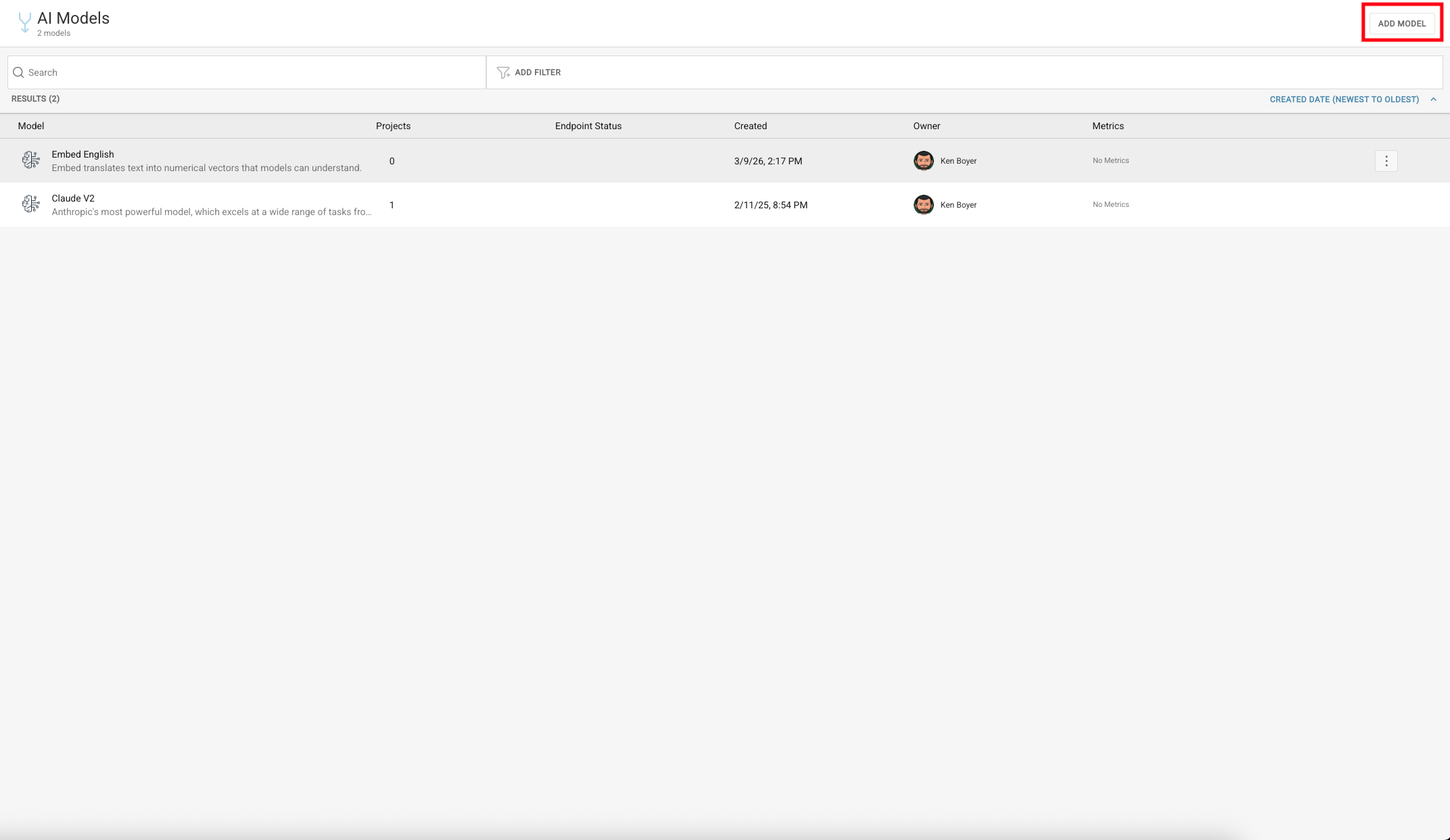This screenshot has width=1450, height=840.
Task: Open the three-dot menu for Embed English
Action: click(x=1386, y=161)
